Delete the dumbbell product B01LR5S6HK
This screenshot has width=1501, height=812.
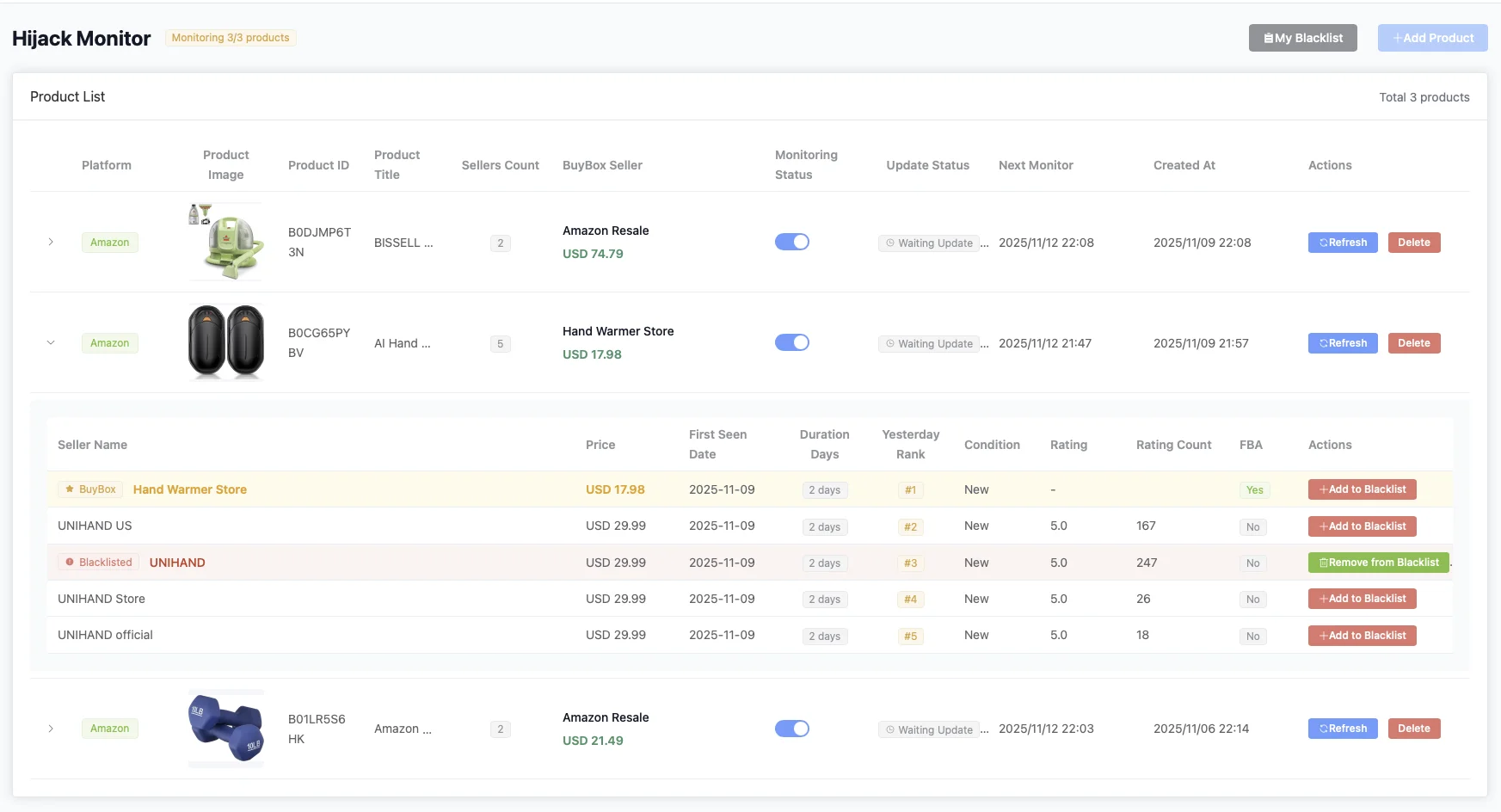pyautogui.click(x=1413, y=729)
